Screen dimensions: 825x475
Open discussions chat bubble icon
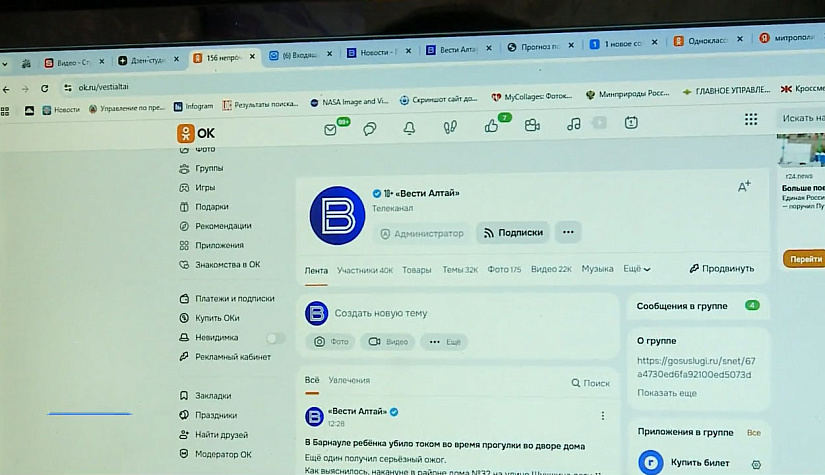pos(370,128)
